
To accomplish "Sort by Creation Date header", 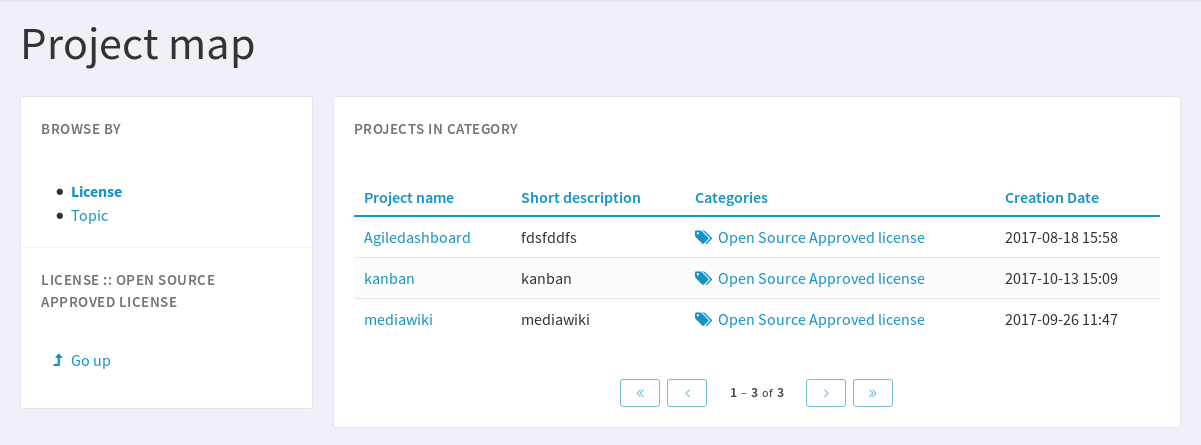I will tap(1051, 198).
